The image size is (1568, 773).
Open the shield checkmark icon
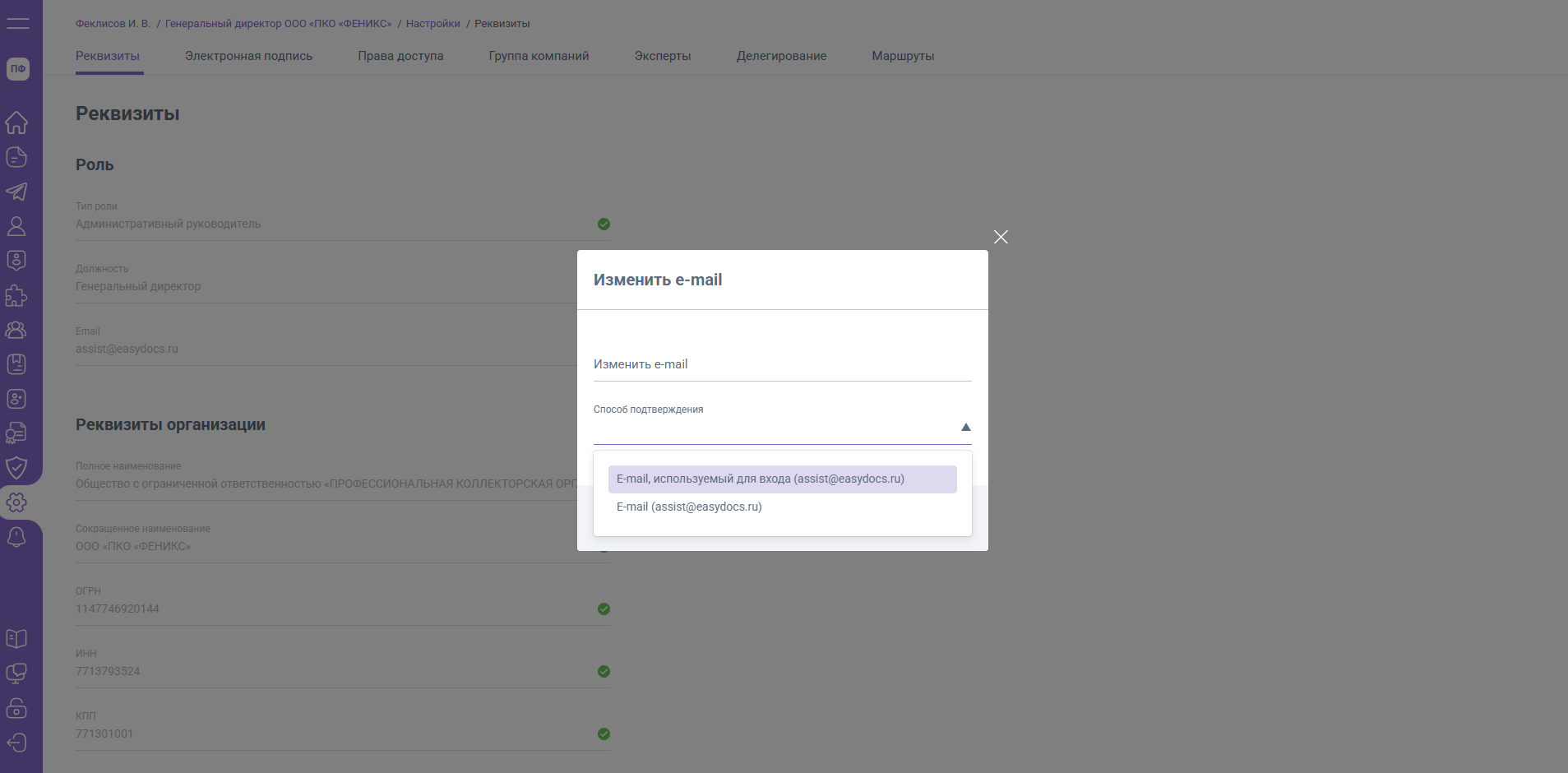[16, 468]
